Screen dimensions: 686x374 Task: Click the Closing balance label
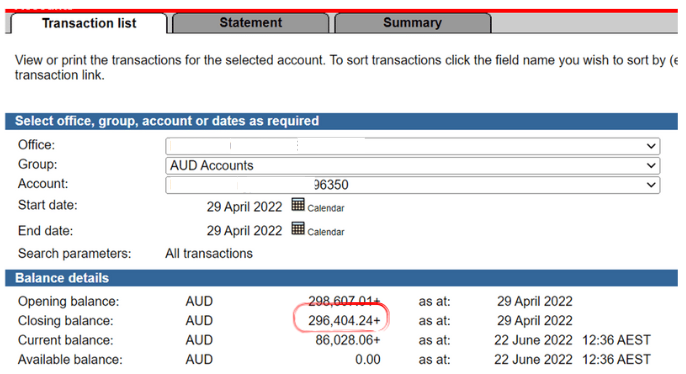point(66,321)
